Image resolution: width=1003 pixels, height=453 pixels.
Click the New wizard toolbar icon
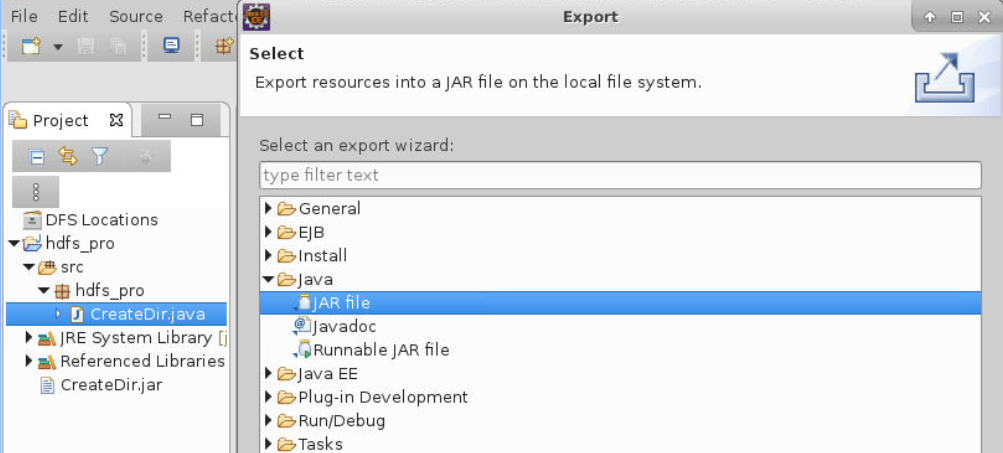tap(30, 46)
